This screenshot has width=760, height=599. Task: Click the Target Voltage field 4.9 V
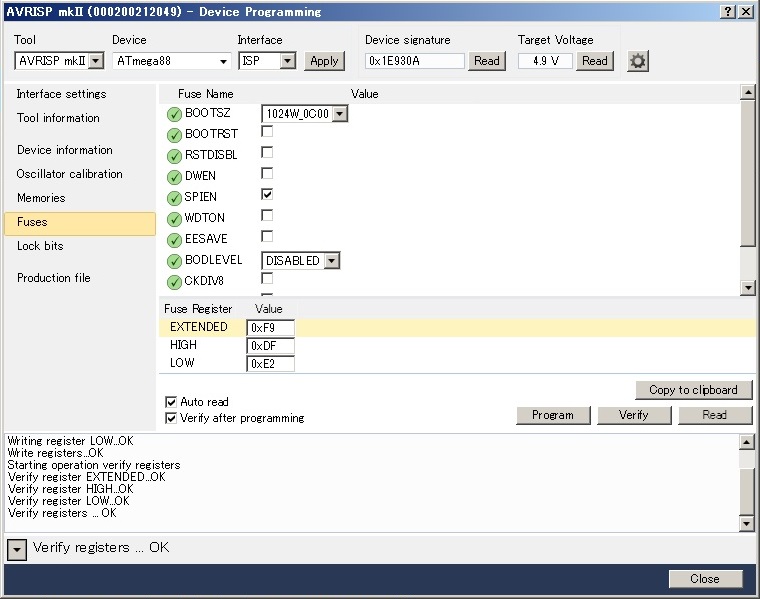tap(545, 61)
